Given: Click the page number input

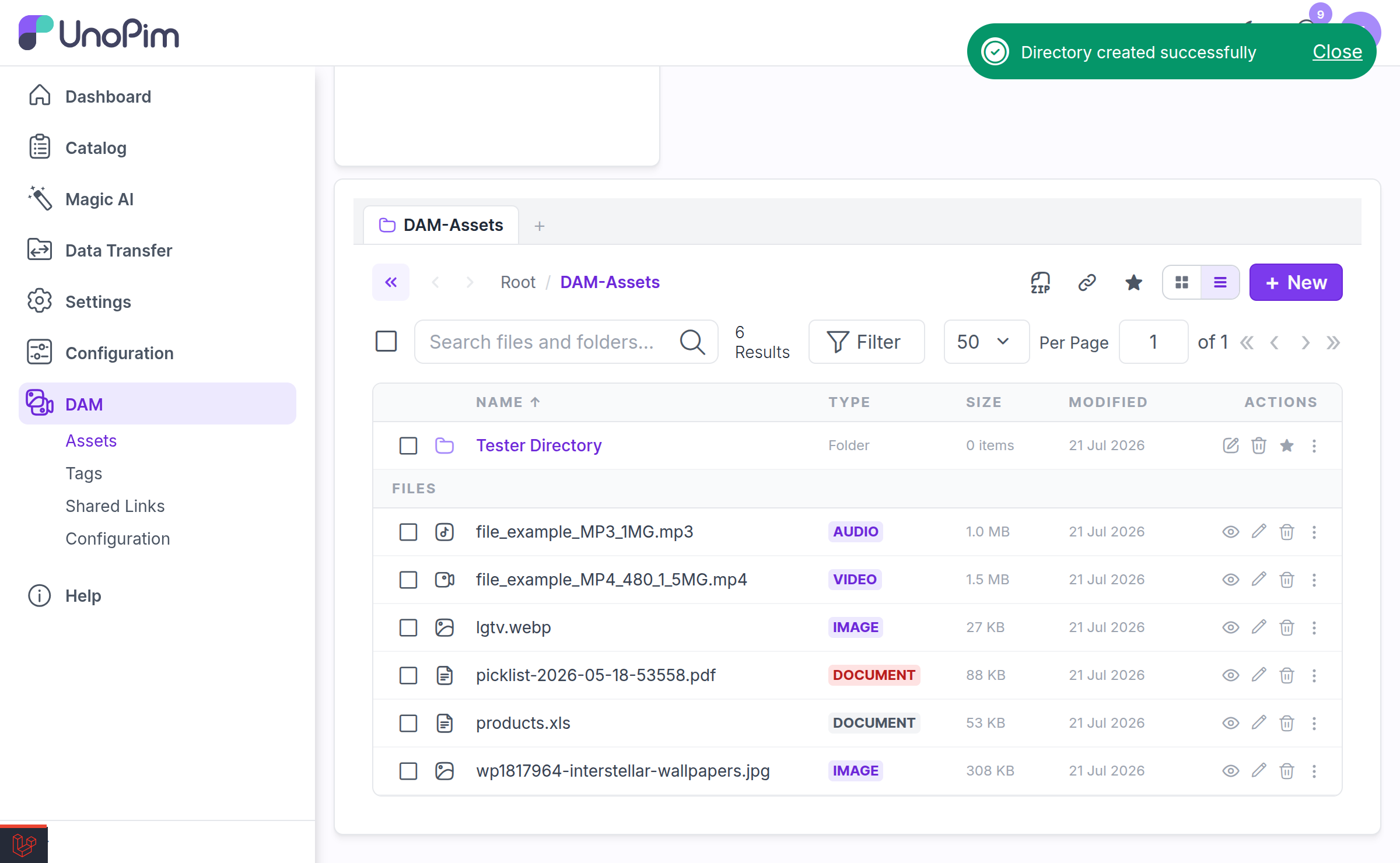Looking at the screenshot, I should tap(1153, 342).
